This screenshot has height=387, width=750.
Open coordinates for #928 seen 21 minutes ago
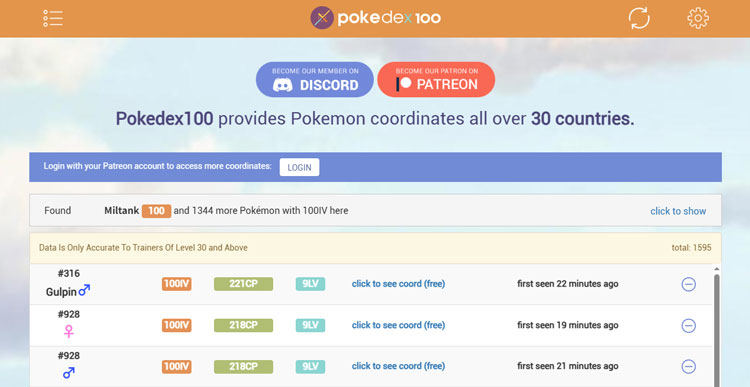[x=398, y=366]
